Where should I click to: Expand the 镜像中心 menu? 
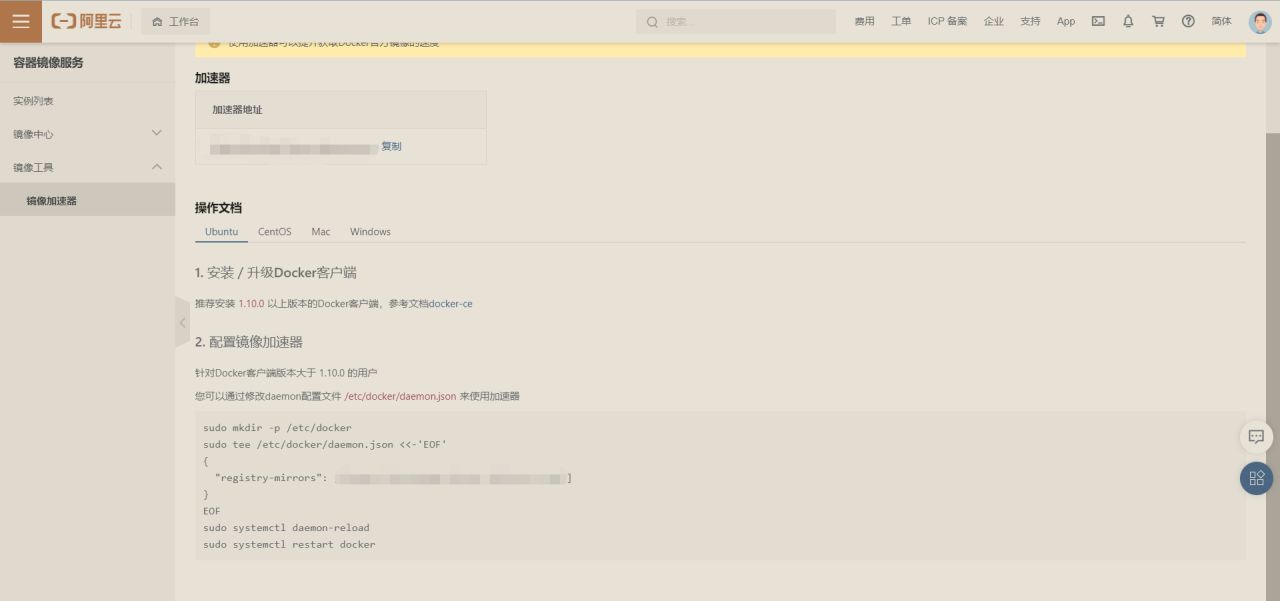[x=87, y=133]
